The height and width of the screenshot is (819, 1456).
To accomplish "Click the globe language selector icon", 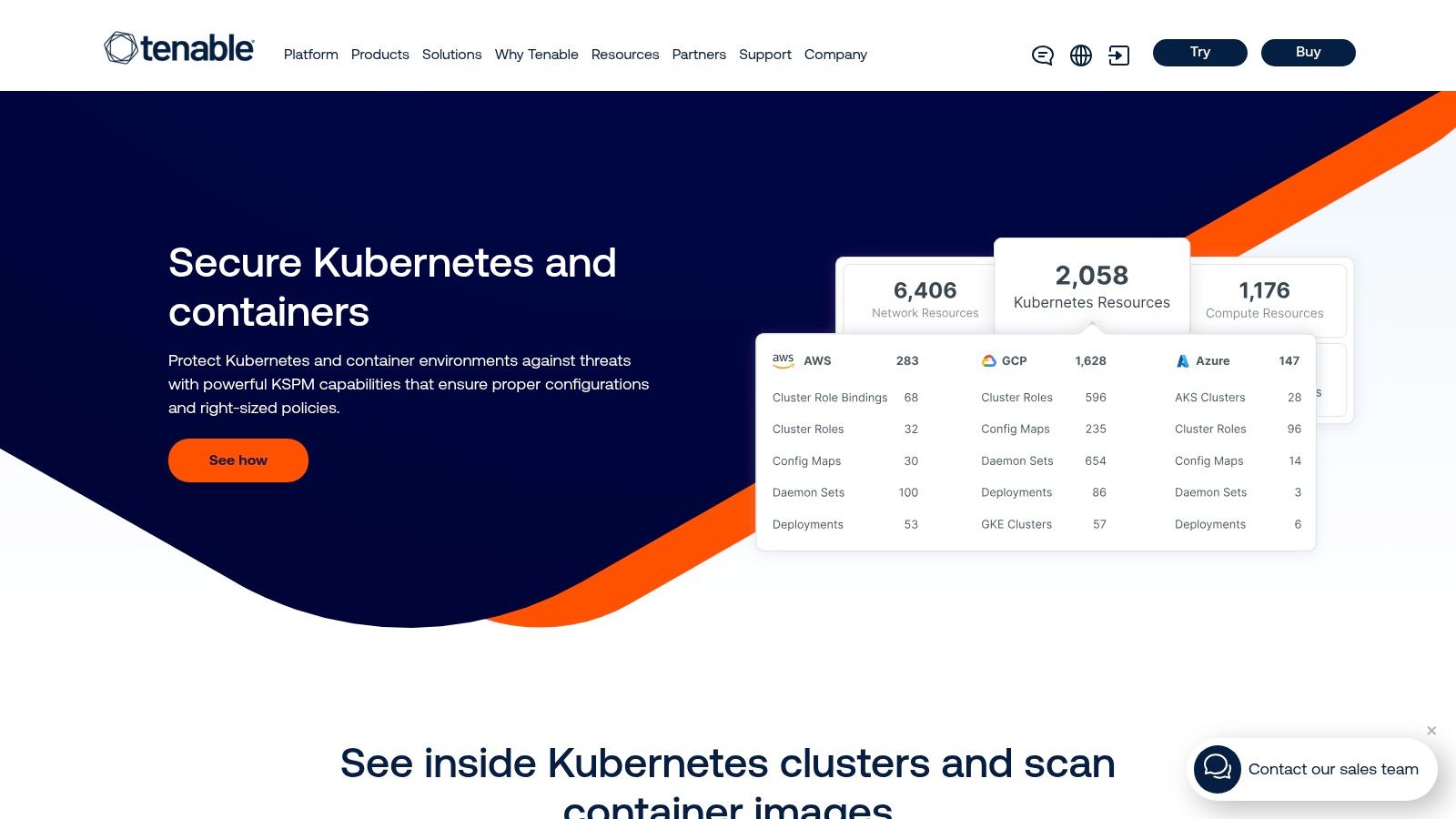I will (x=1081, y=56).
